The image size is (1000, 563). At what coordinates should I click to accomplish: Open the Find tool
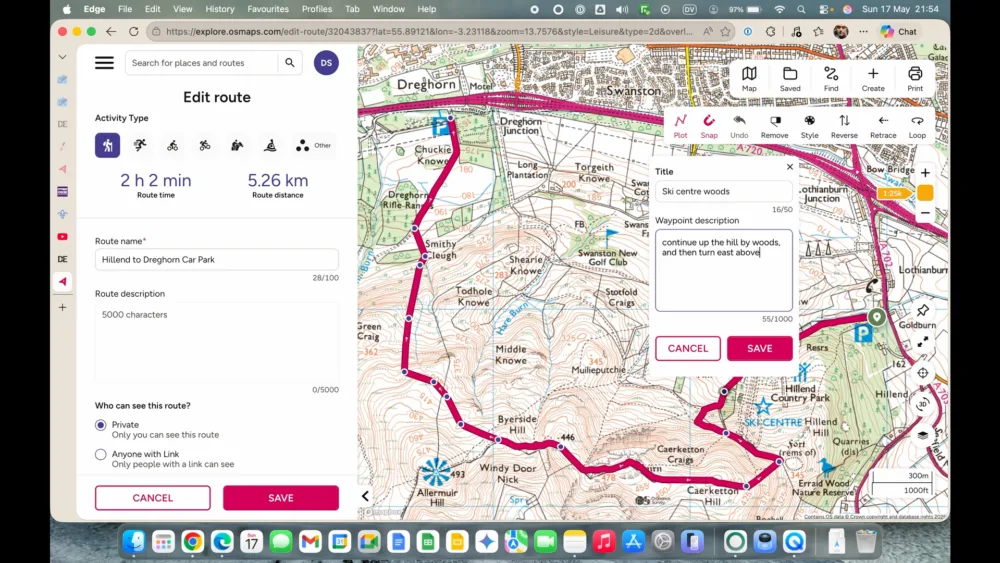click(x=831, y=79)
